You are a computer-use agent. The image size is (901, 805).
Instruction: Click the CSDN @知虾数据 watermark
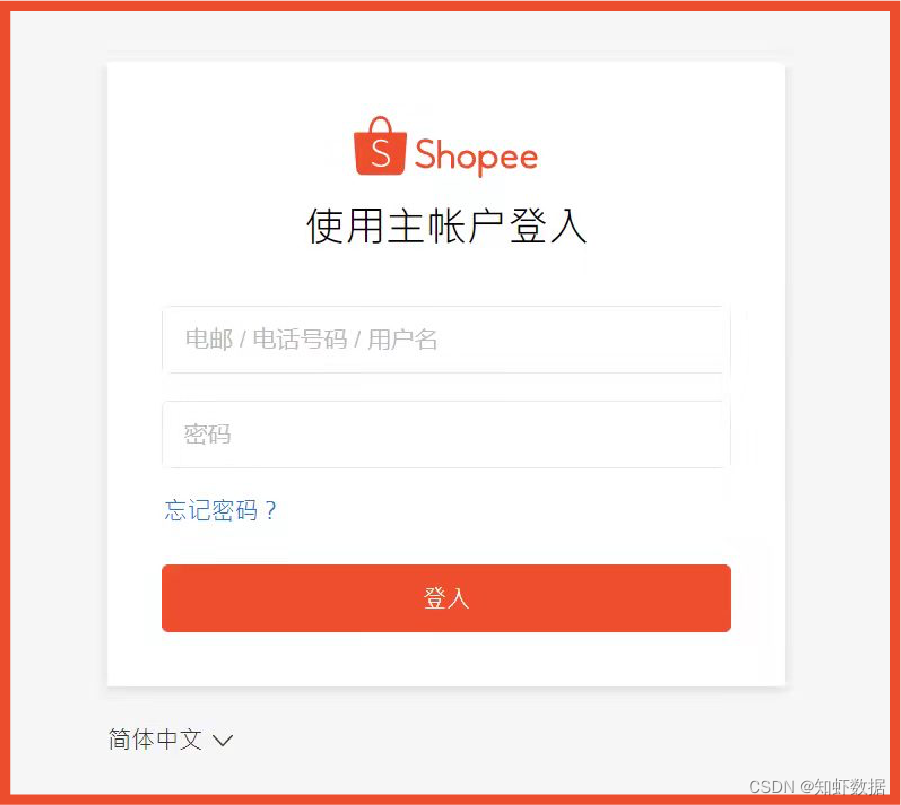coord(817,787)
